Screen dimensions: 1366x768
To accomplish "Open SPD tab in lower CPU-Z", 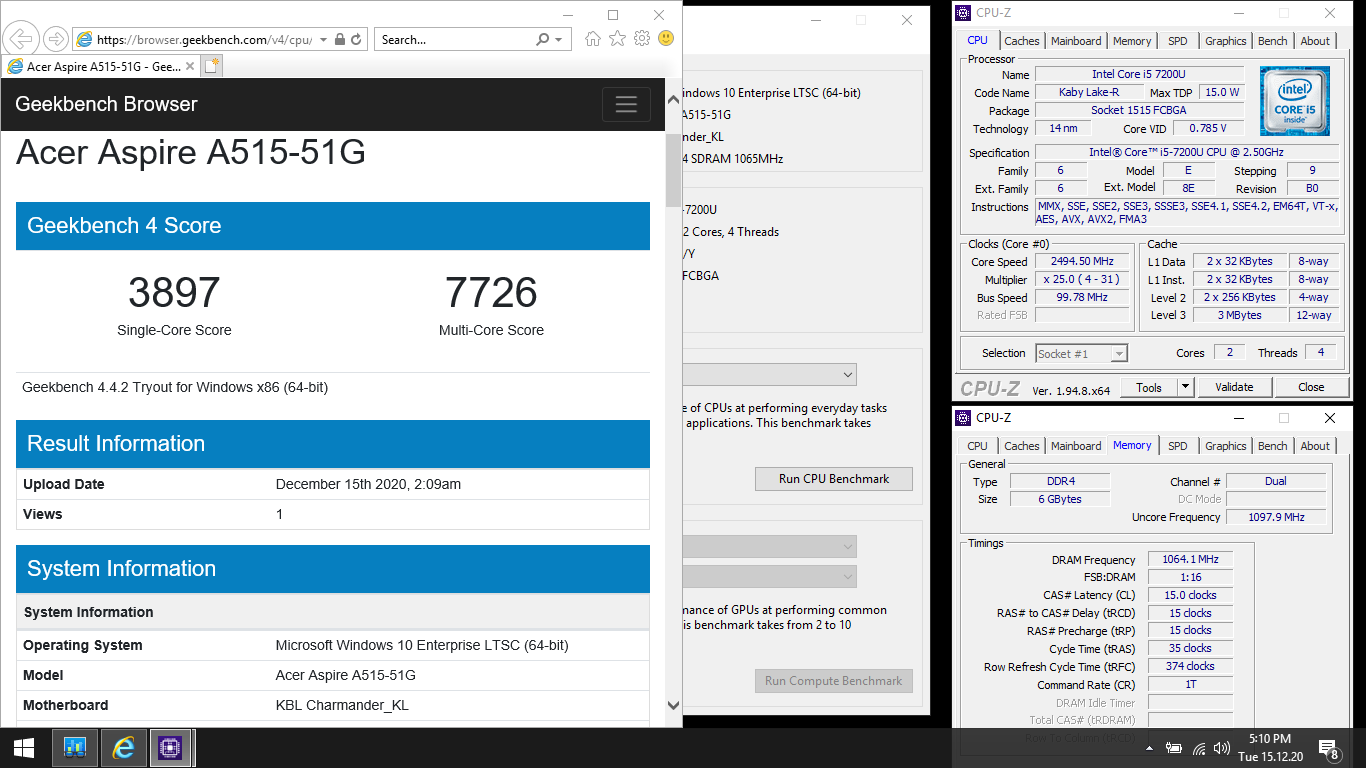I will tap(1178, 446).
